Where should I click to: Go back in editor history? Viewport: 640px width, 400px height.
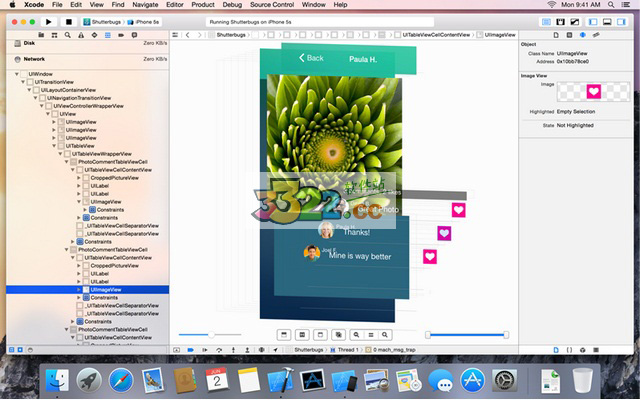[x=188, y=35]
